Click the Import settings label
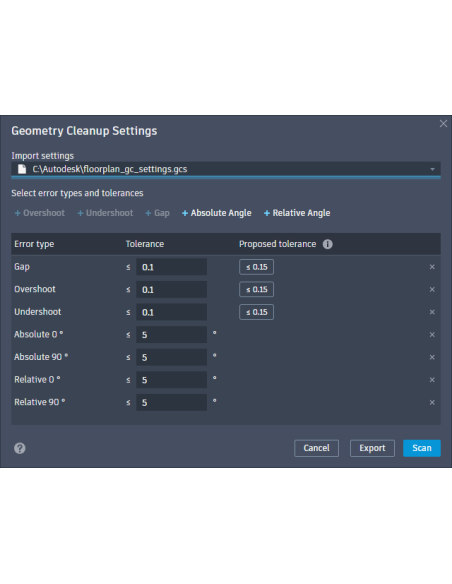This screenshot has height=584, width=452. coord(42,156)
